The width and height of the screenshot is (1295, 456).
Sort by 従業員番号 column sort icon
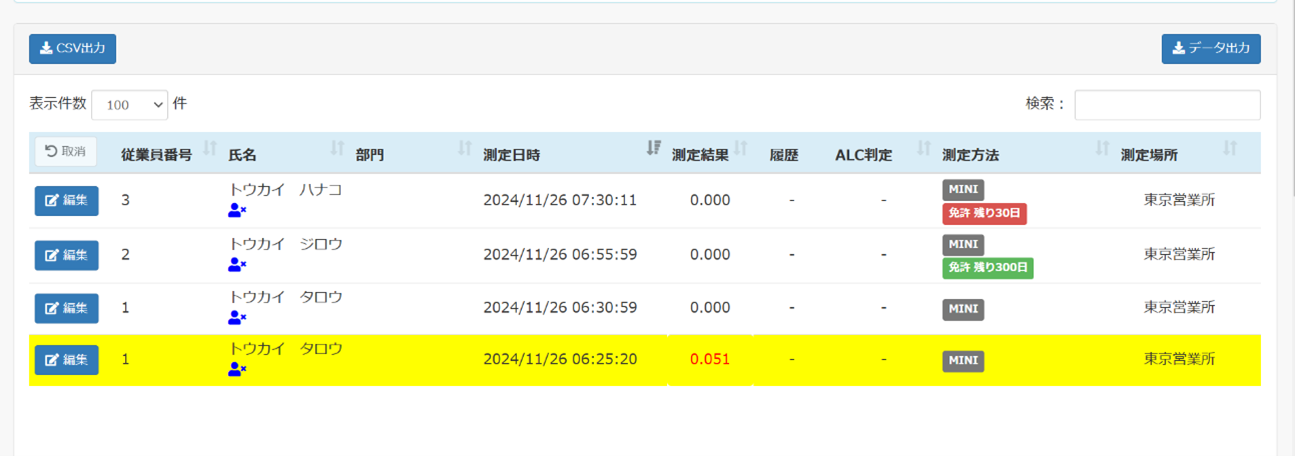[210, 149]
